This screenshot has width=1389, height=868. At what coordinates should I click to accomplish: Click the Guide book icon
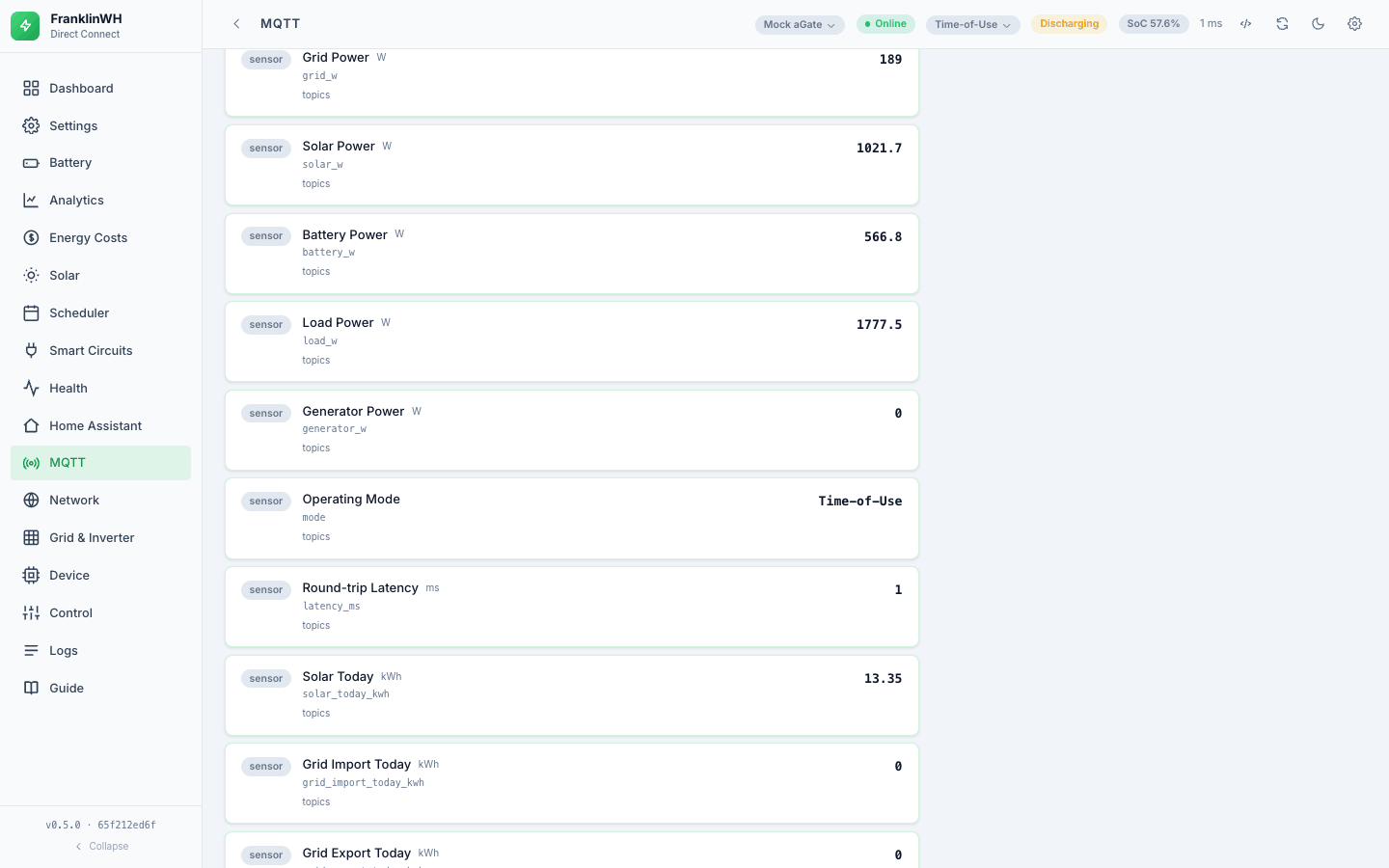(x=31, y=689)
